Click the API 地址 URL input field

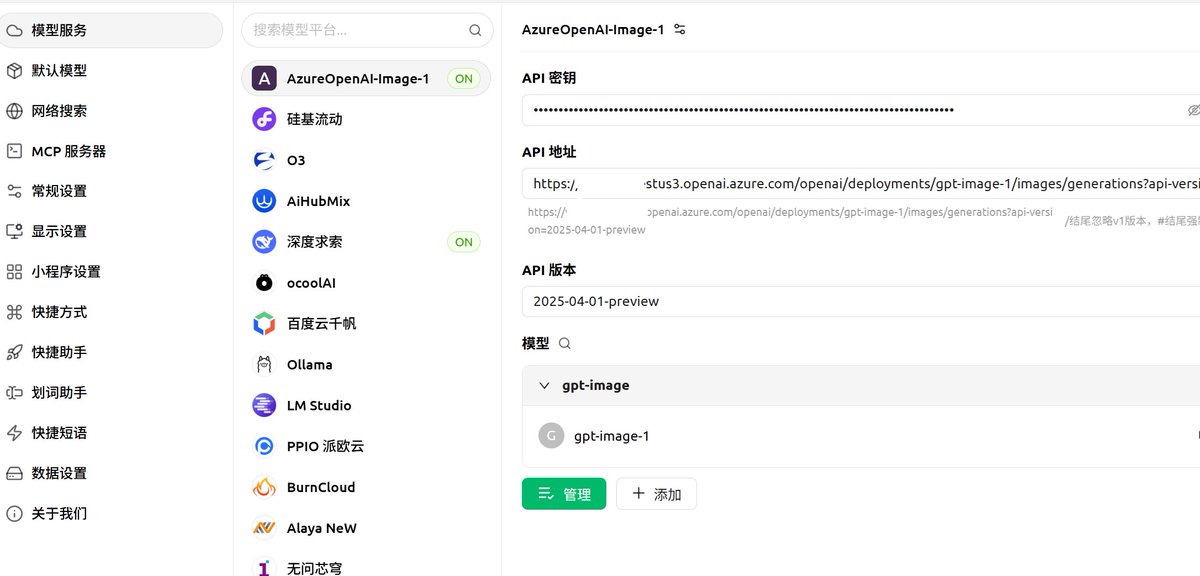coord(861,184)
